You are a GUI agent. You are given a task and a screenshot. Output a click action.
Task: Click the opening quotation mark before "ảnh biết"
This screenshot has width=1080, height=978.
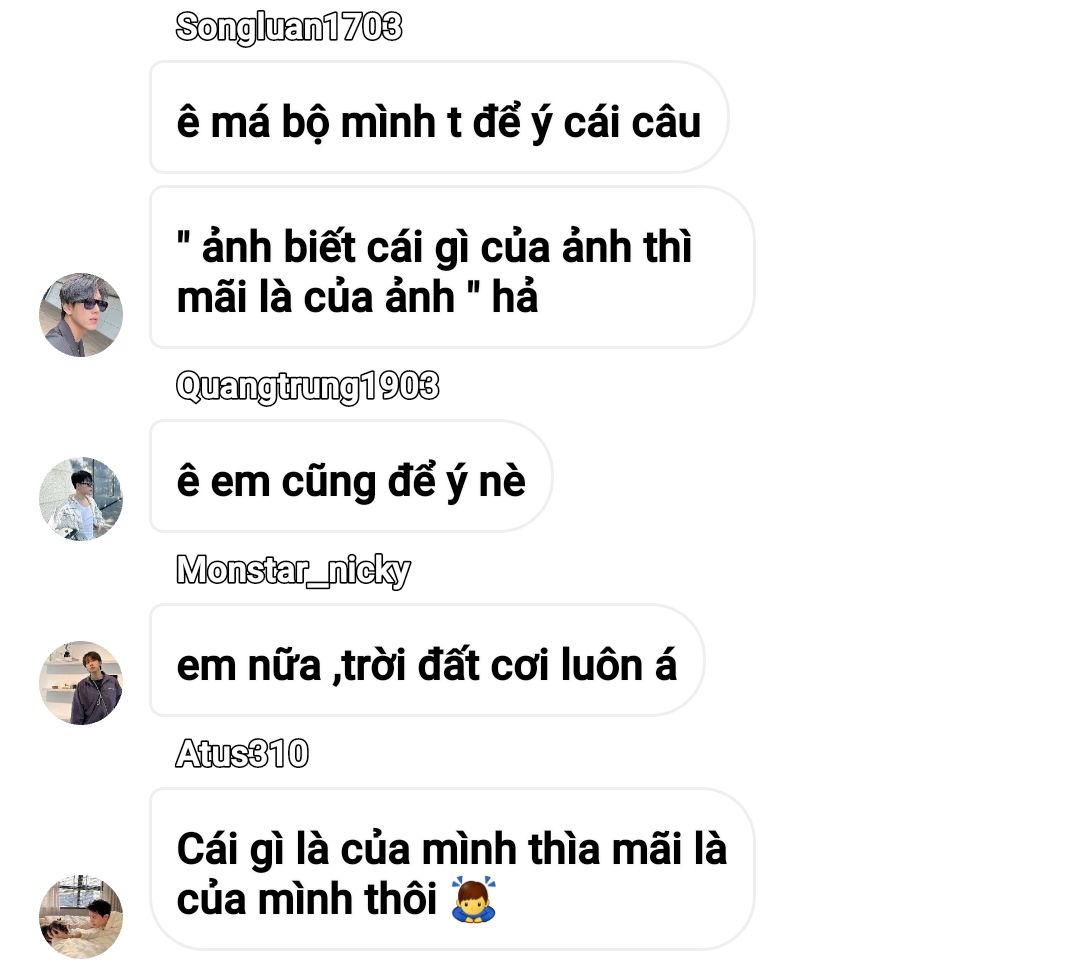pyautogui.click(x=183, y=238)
